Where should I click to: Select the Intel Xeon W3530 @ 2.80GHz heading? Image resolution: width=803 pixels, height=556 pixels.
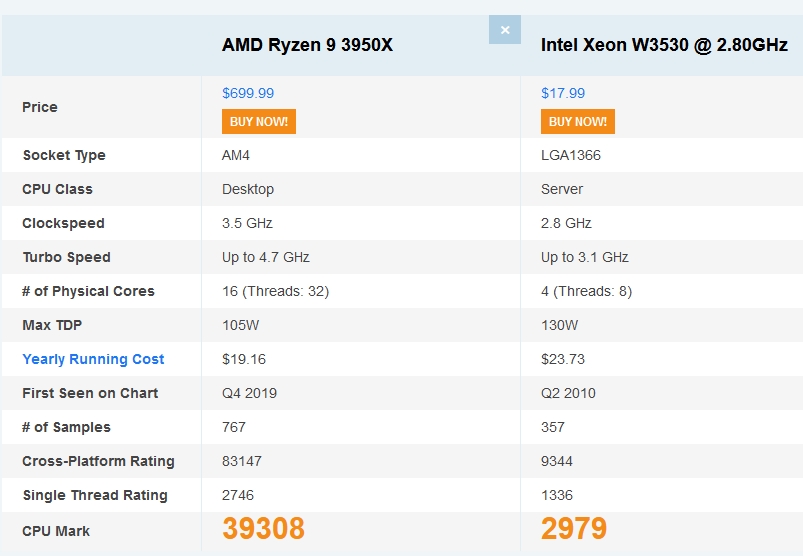pos(664,45)
